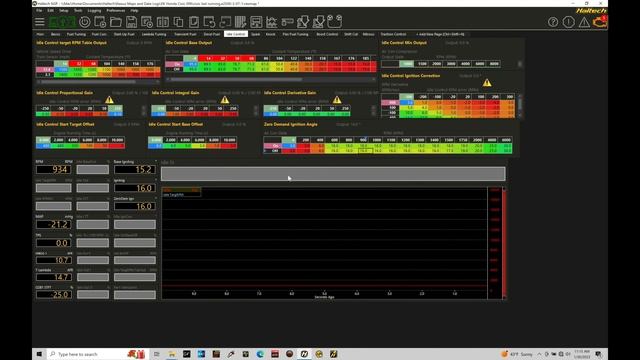Click the chart graph toolbar icon

[271, 22]
